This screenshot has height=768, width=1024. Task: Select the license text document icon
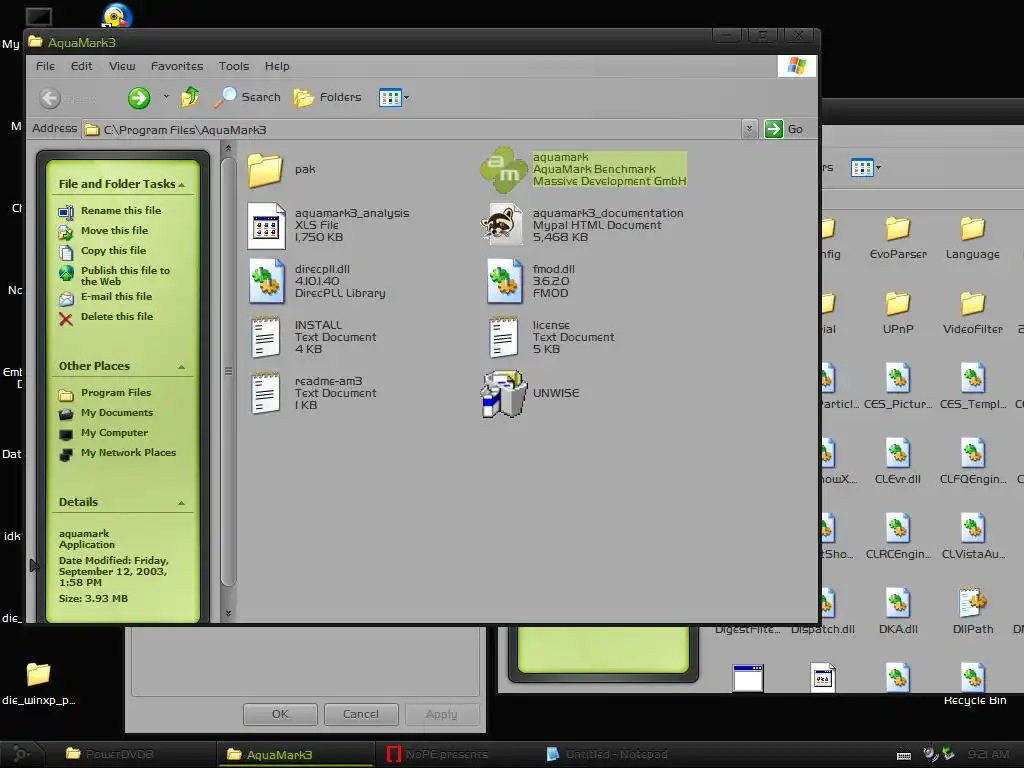pyautogui.click(x=504, y=337)
